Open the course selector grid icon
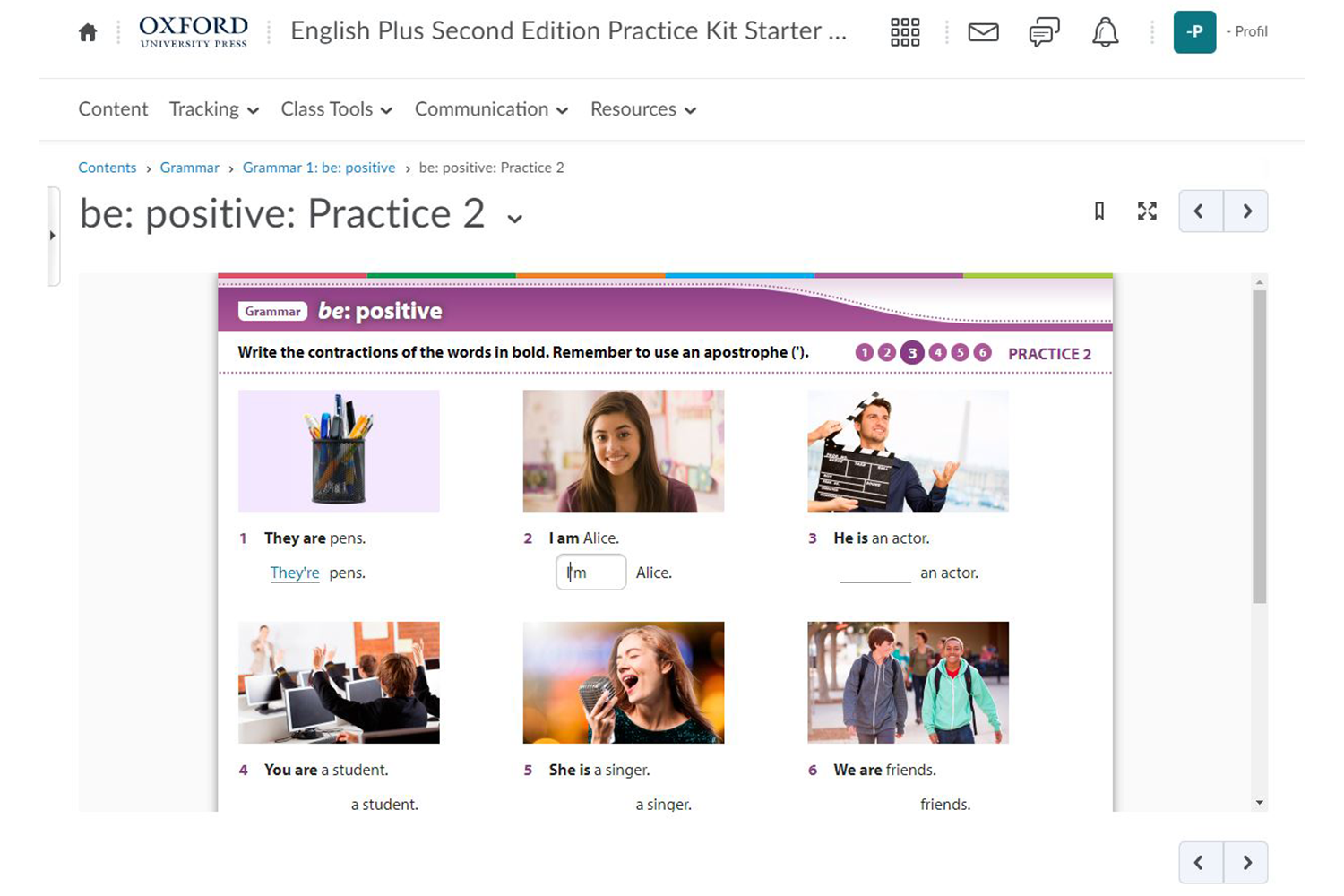Screen dimensions: 1344x896 pos(905,32)
